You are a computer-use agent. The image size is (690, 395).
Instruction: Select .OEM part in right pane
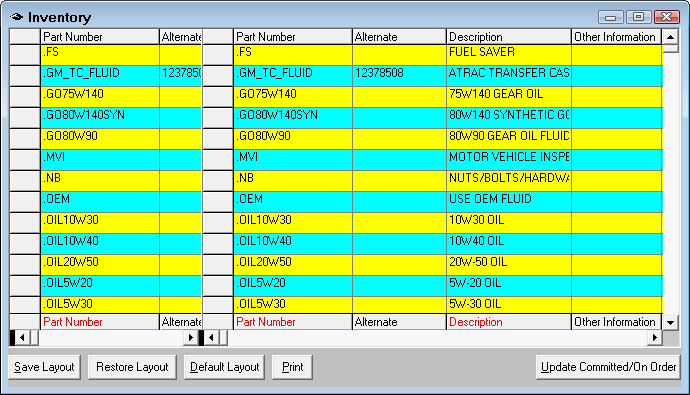point(293,202)
